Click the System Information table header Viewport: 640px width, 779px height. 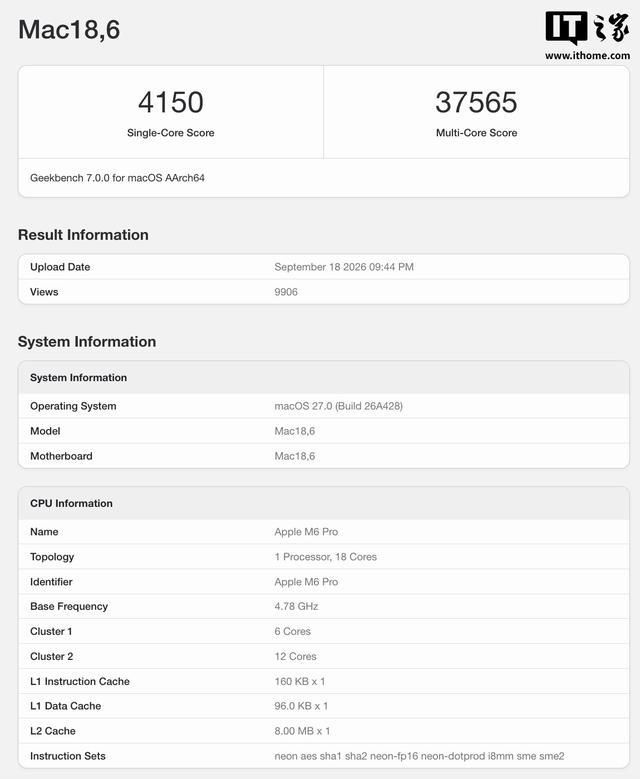[323, 378]
